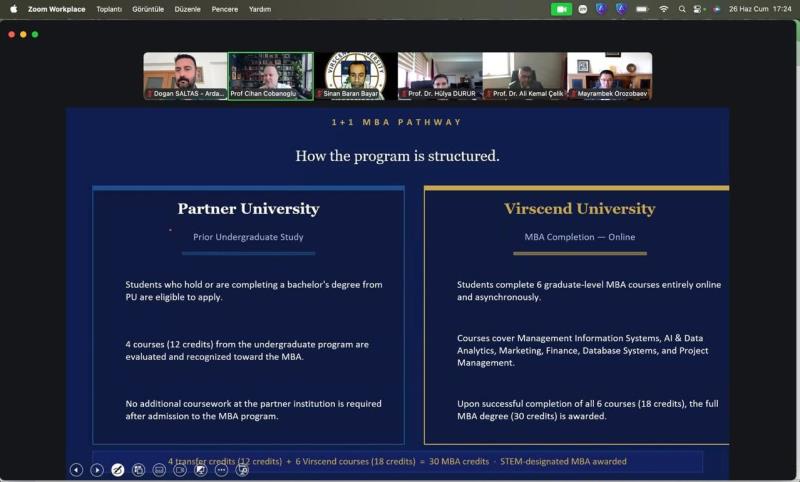Image resolution: width=800 pixels, height=482 pixels.
Task: Click 'How the program is structured.' title
Action: (x=397, y=156)
